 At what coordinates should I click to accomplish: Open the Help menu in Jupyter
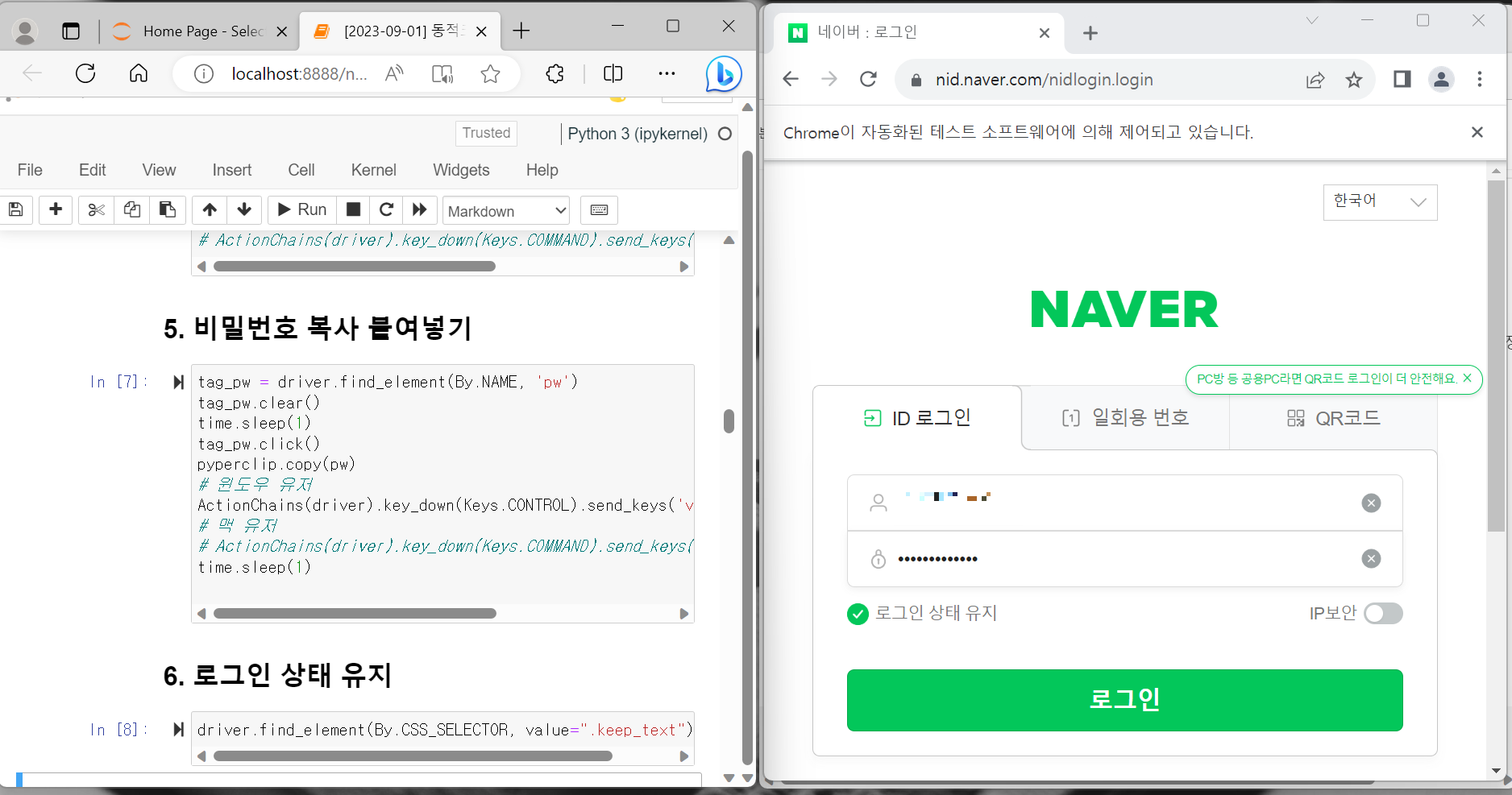542,170
